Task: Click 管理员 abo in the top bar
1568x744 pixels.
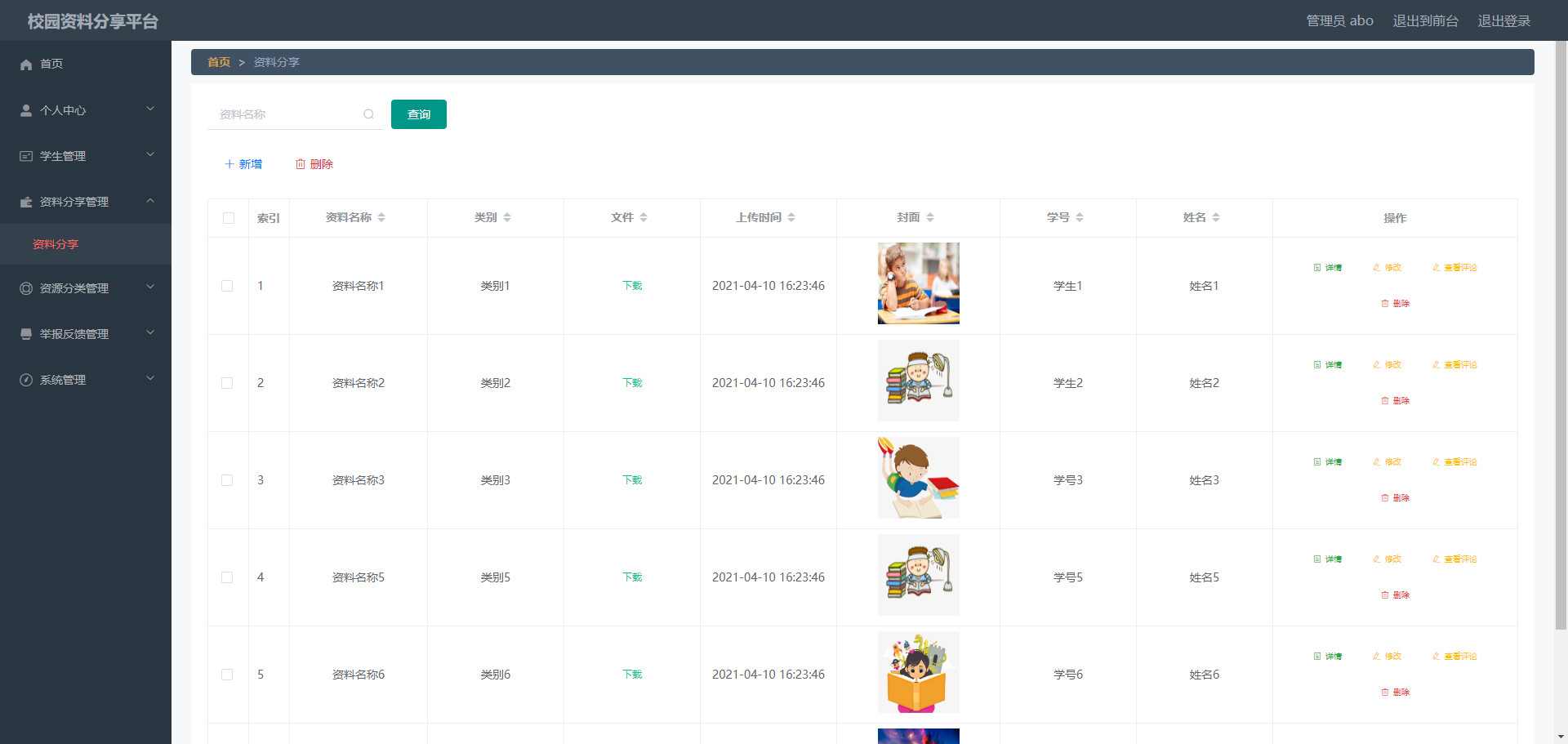Action: tap(1339, 20)
